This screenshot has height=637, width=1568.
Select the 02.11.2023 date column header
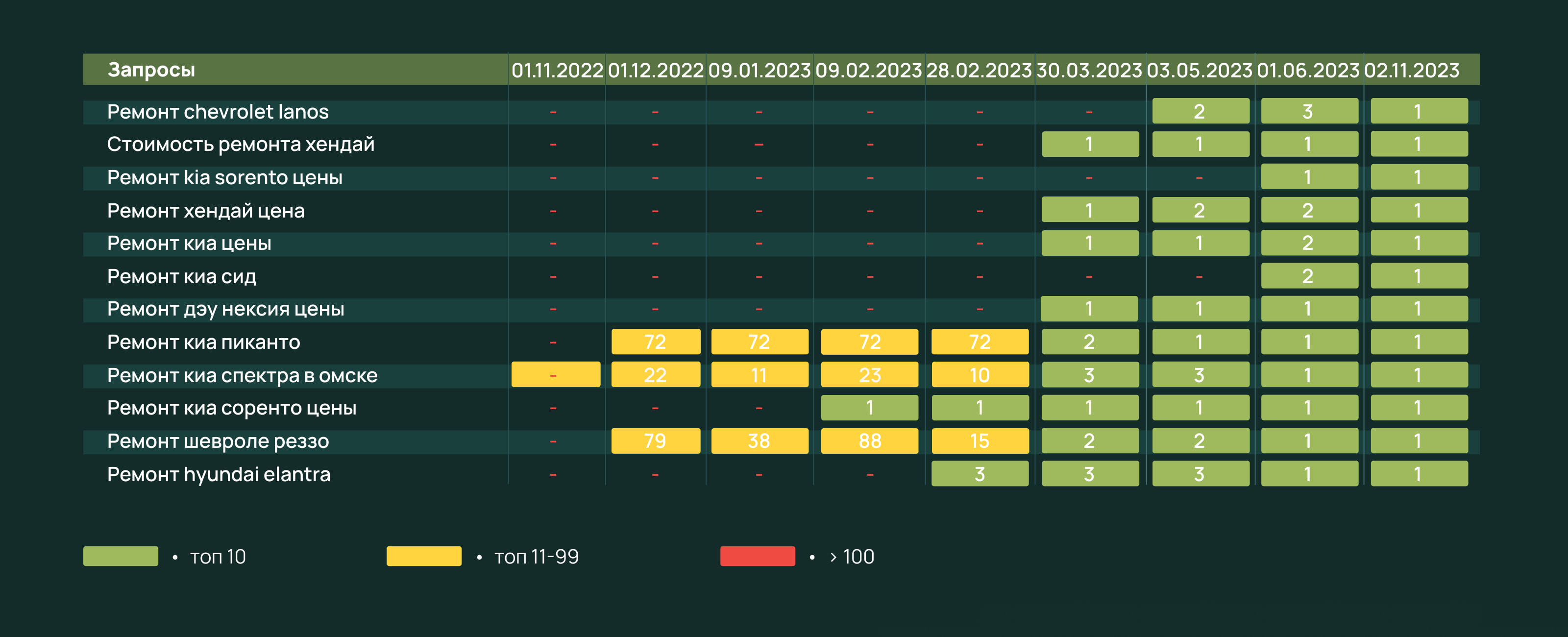[x=1412, y=71]
